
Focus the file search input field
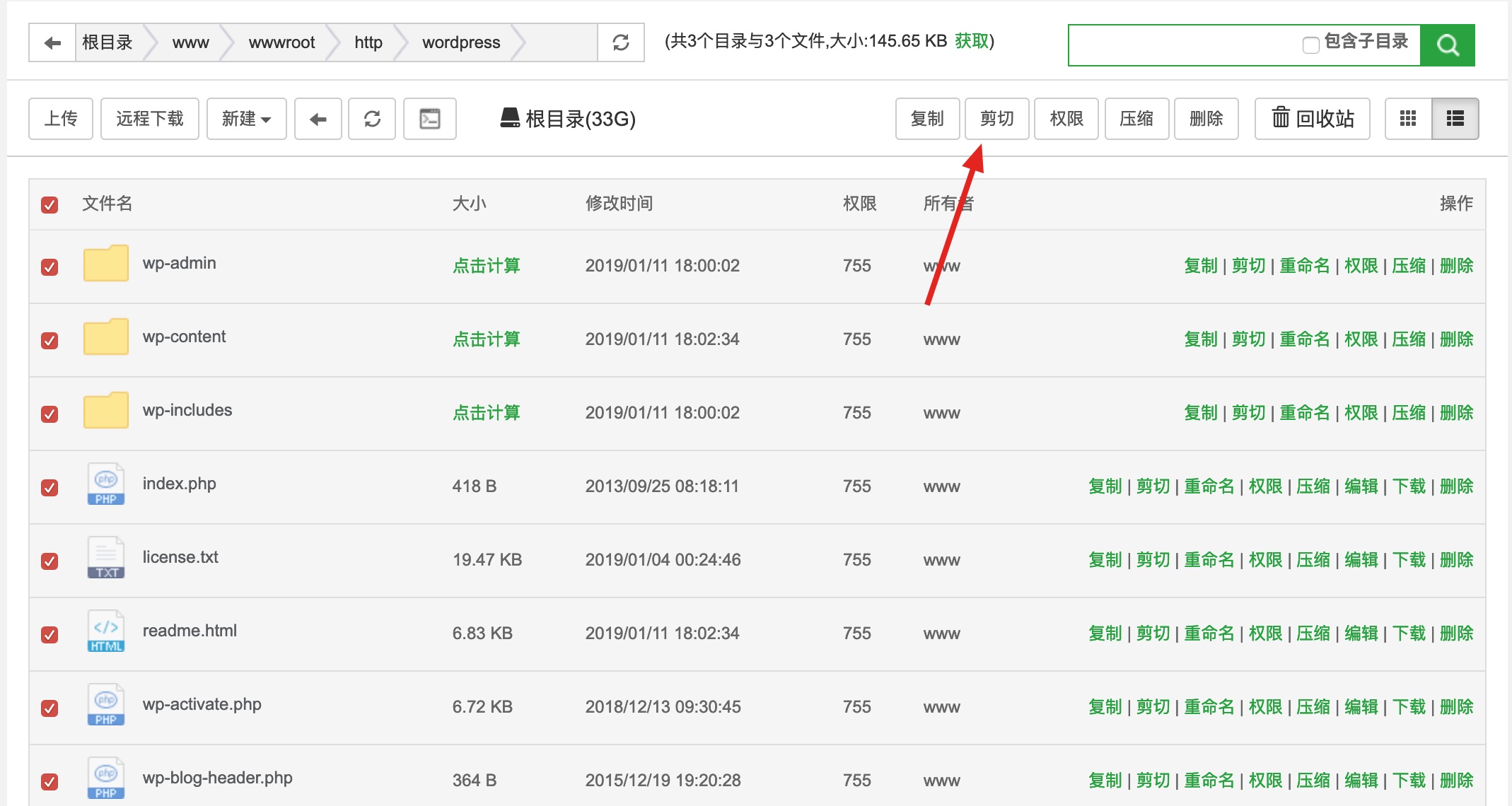click(1181, 45)
